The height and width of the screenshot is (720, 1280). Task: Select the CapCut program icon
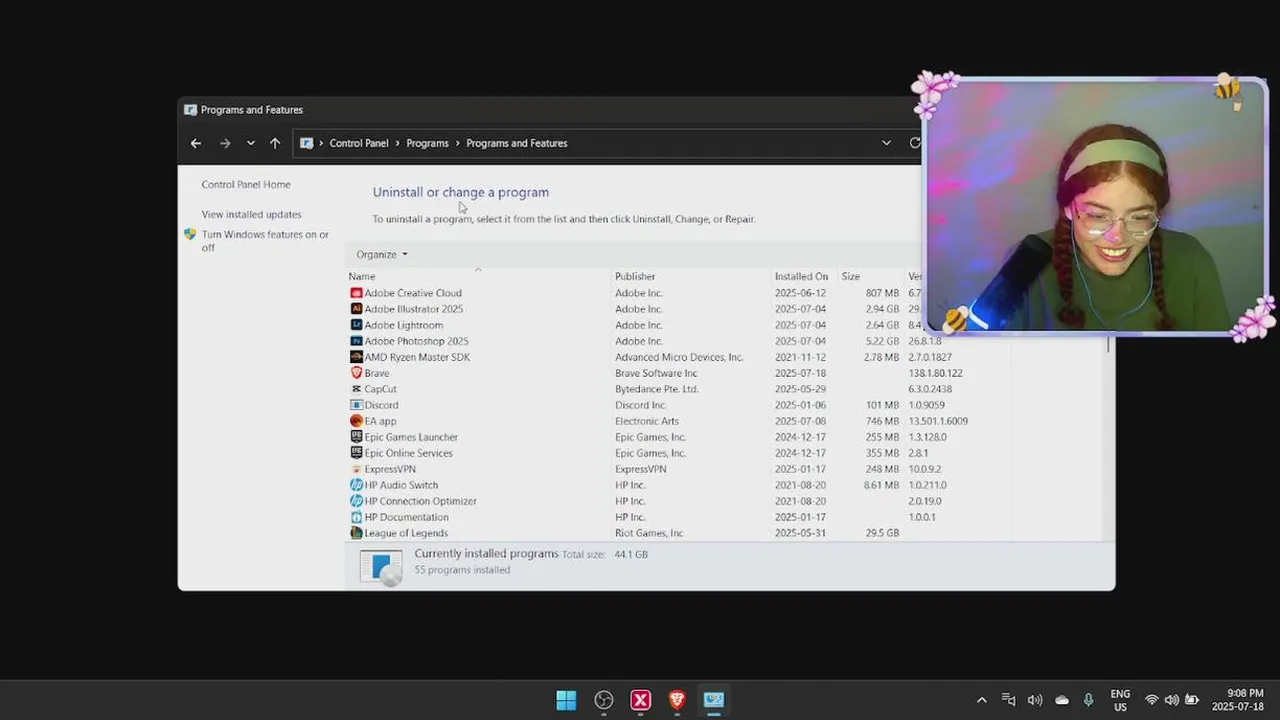click(x=356, y=389)
